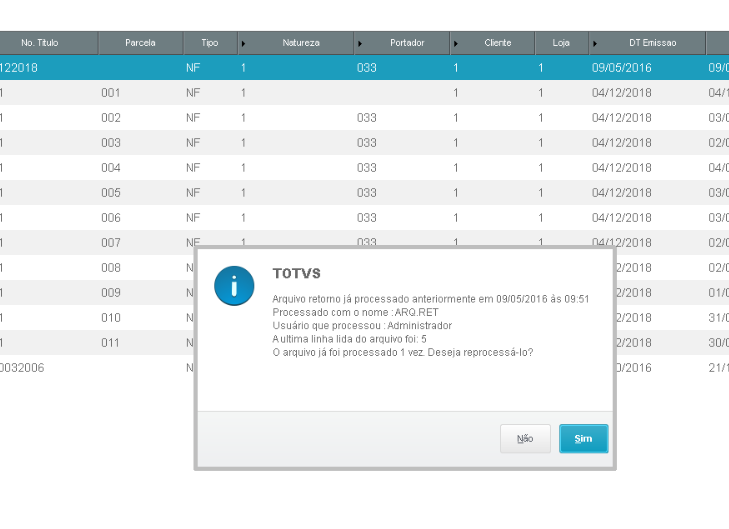
Task: Click the arrow beside Natureza column header
Action: coord(243,44)
